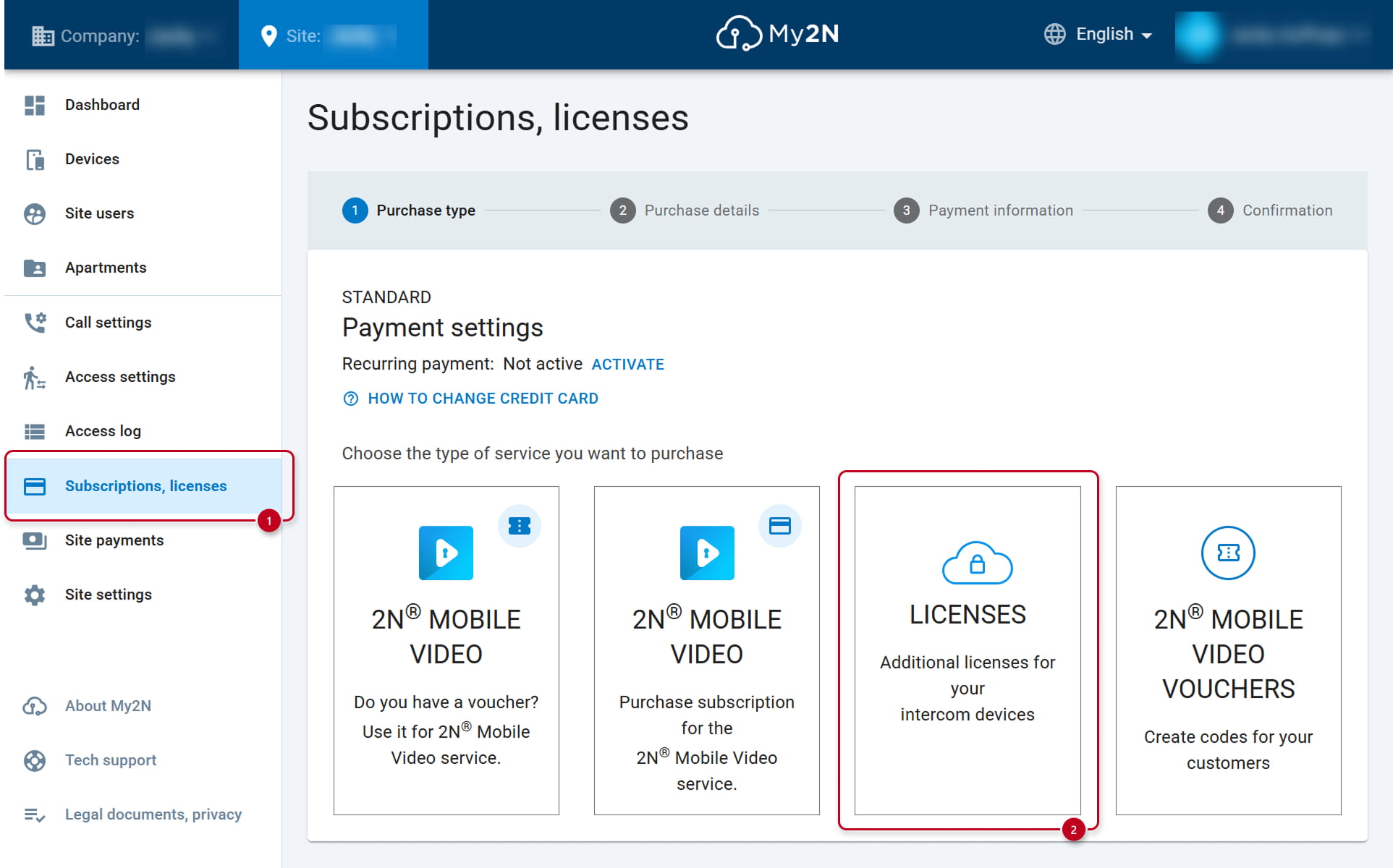Screen dimensions: 1393x868
Task: Open About My2N link
Action: (x=108, y=706)
